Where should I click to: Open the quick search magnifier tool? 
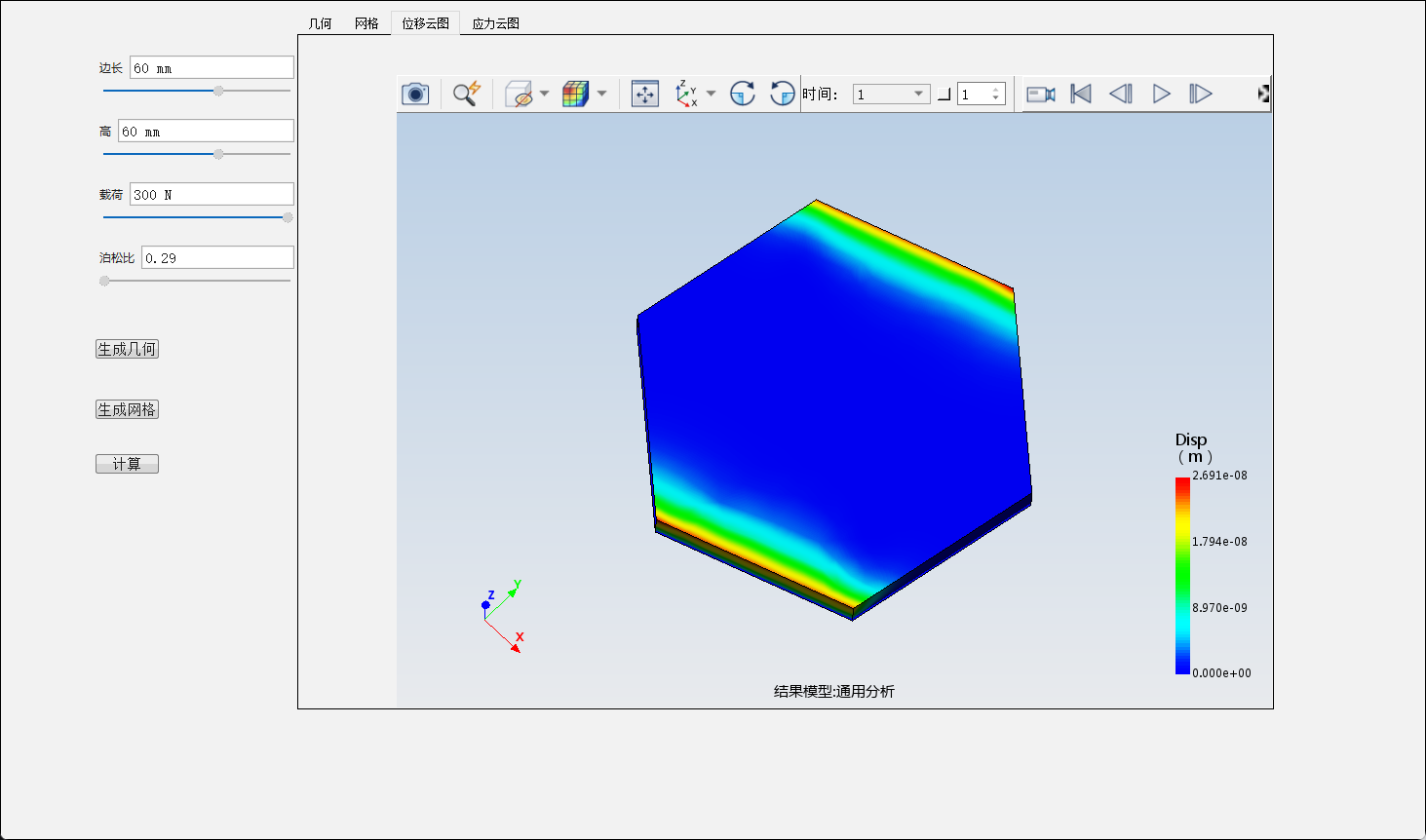pyautogui.click(x=467, y=94)
